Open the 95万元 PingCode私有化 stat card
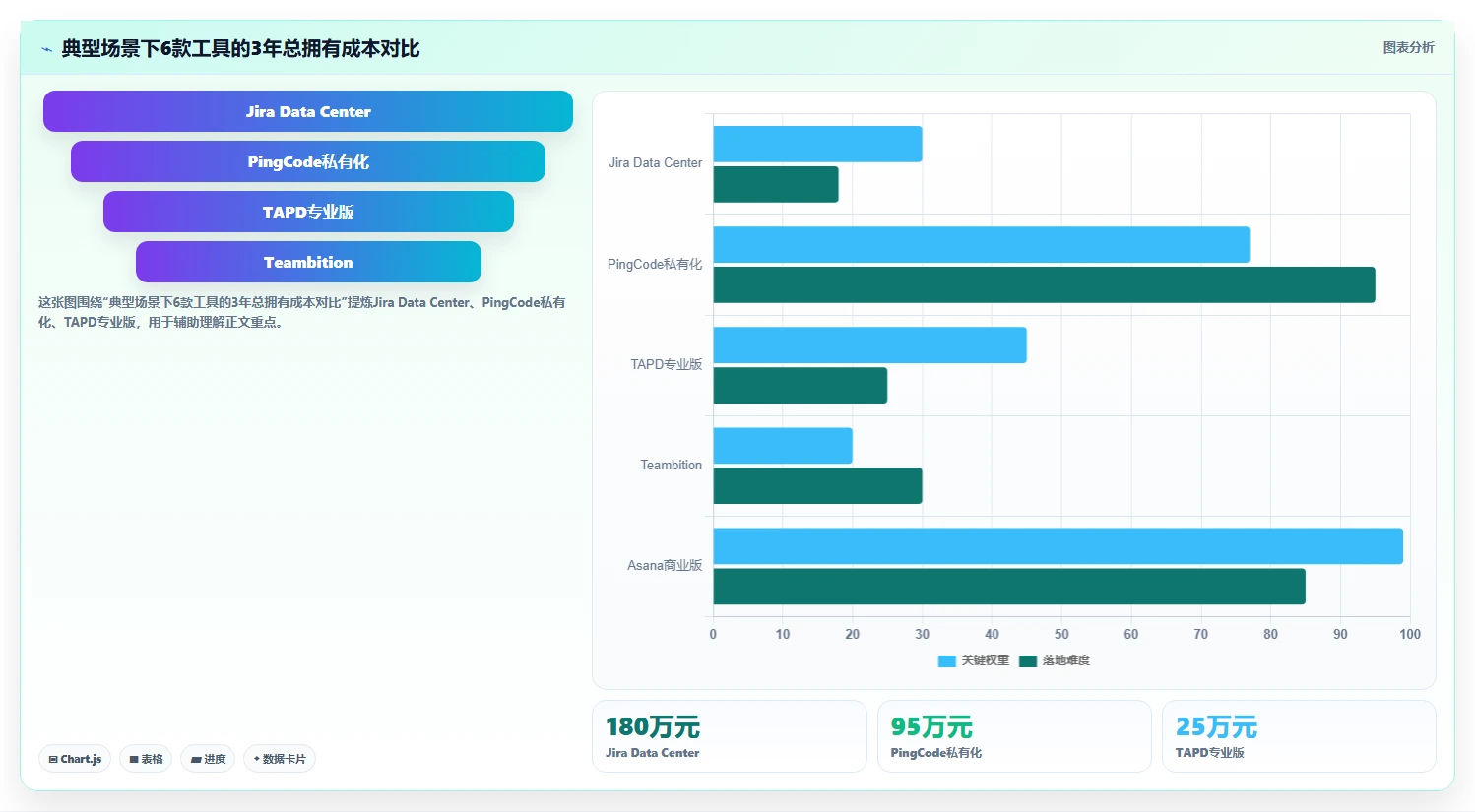This screenshot has height=812, width=1475. [x=1014, y=736]
